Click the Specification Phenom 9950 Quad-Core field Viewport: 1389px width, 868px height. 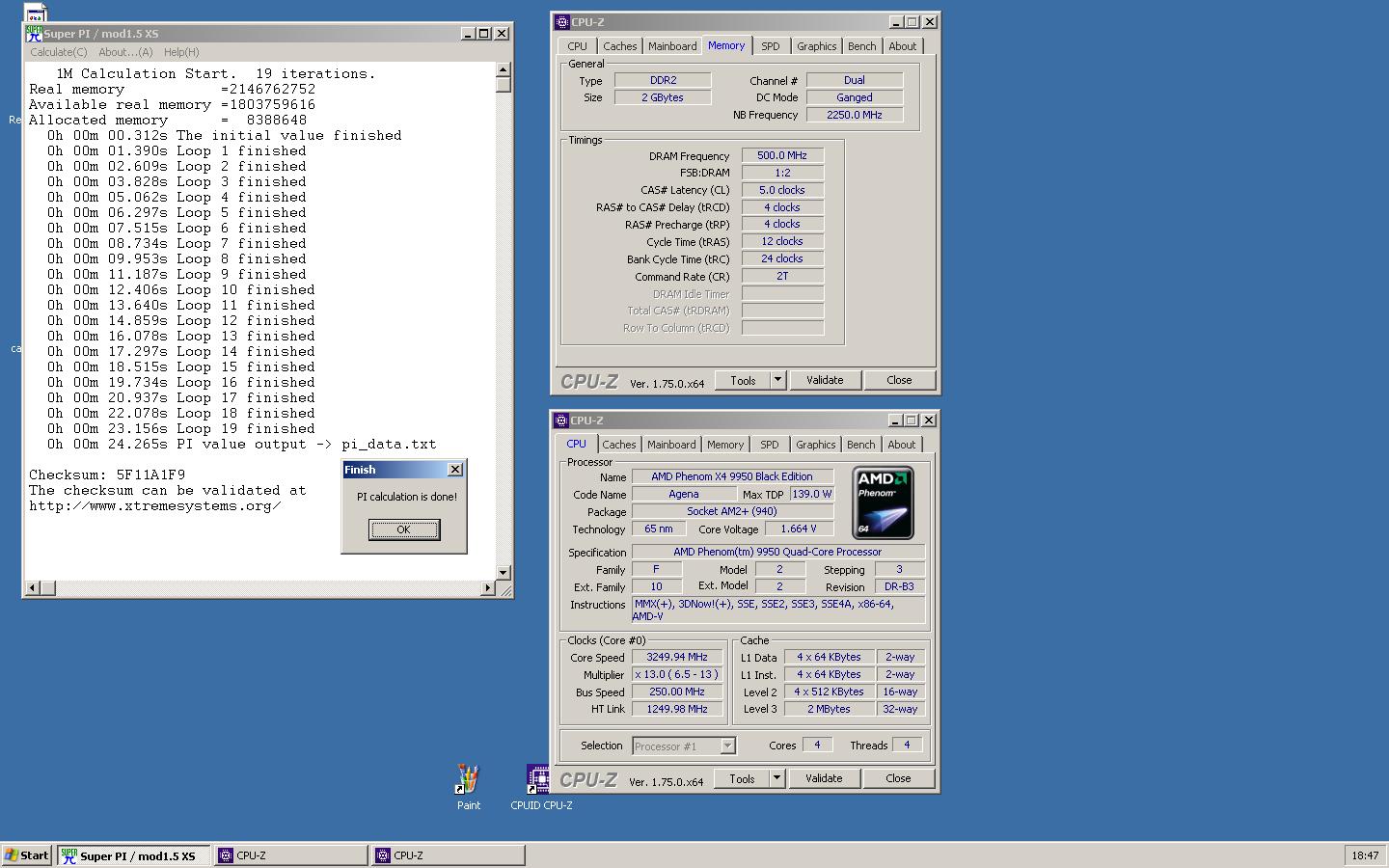pos(777,552)
